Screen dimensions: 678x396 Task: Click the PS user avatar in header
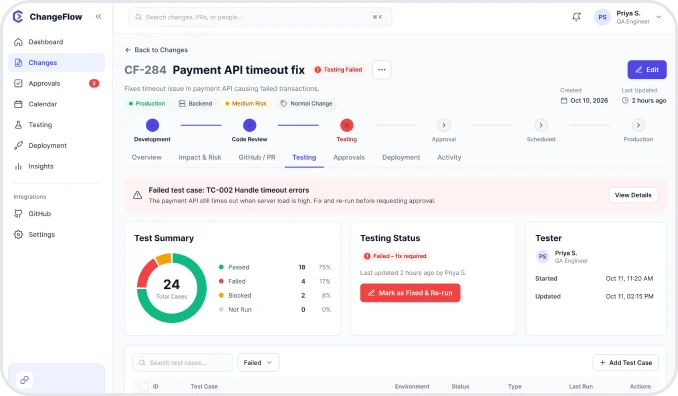602,17
